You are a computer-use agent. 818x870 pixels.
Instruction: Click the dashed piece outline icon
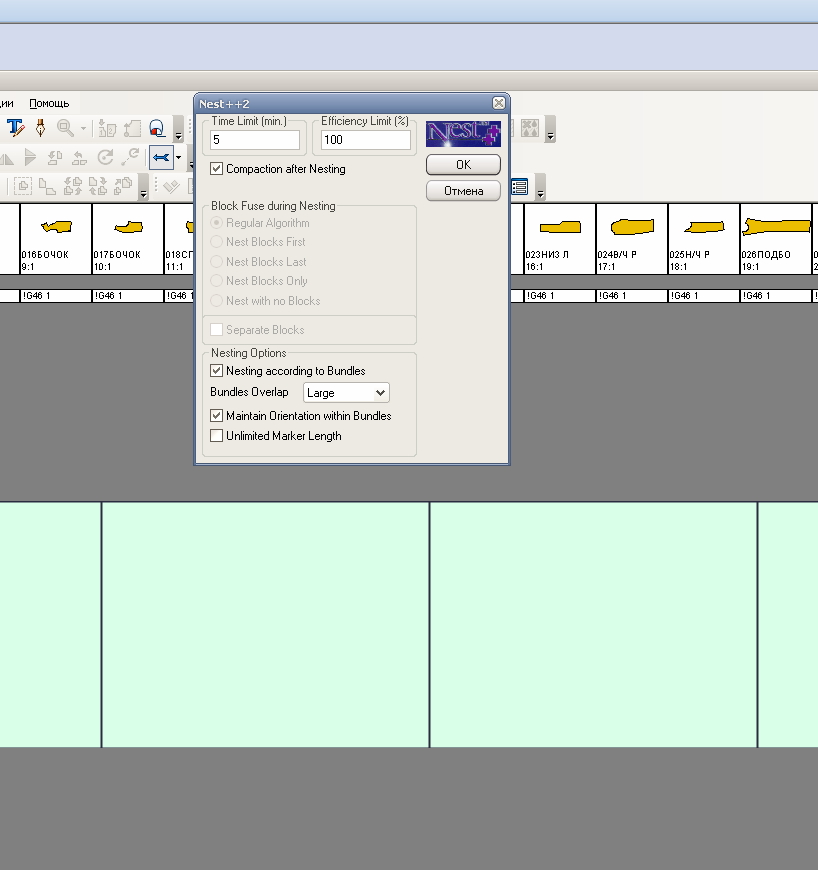(132, 128)
